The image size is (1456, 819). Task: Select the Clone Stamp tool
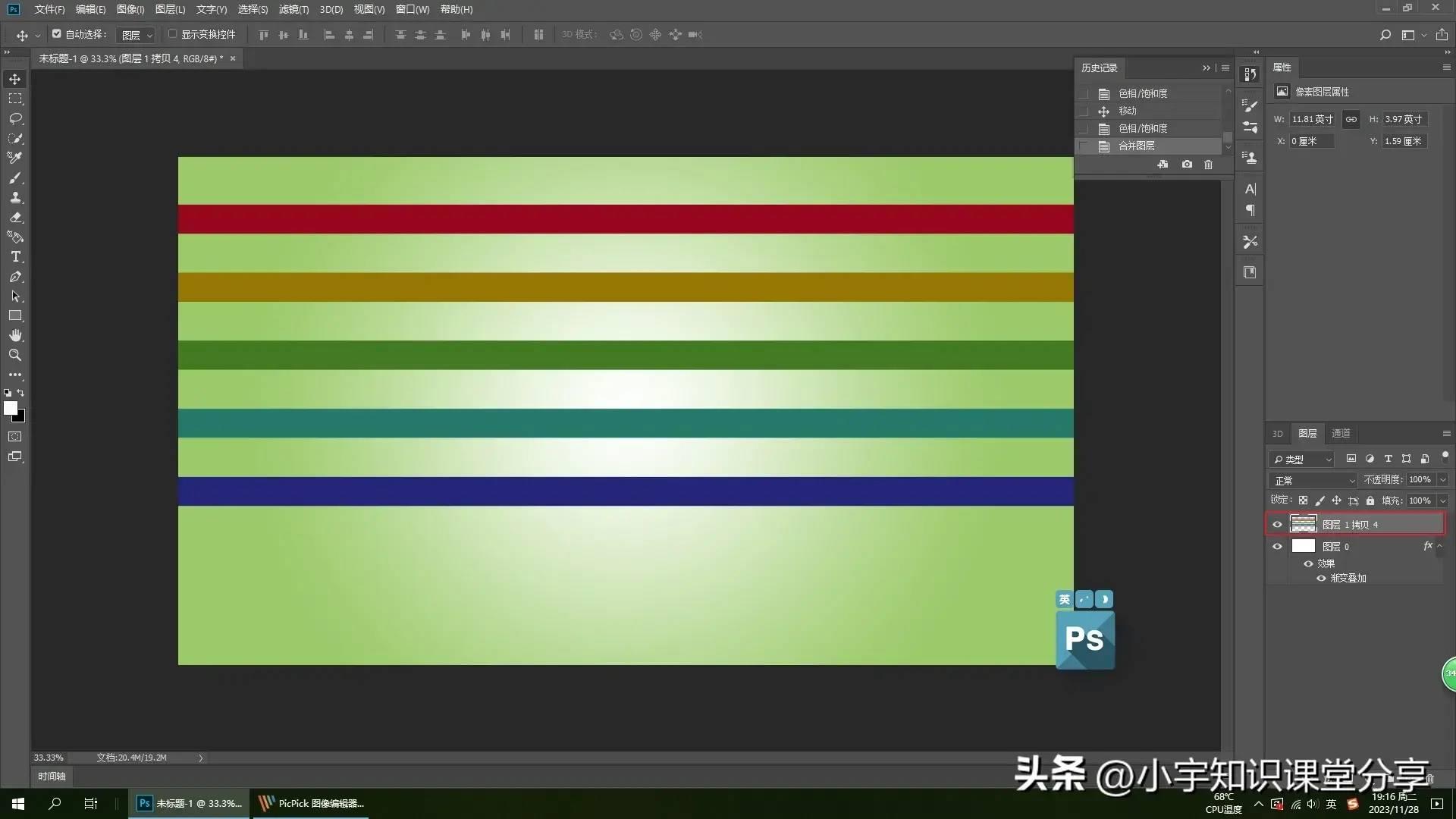coord(15,197)
